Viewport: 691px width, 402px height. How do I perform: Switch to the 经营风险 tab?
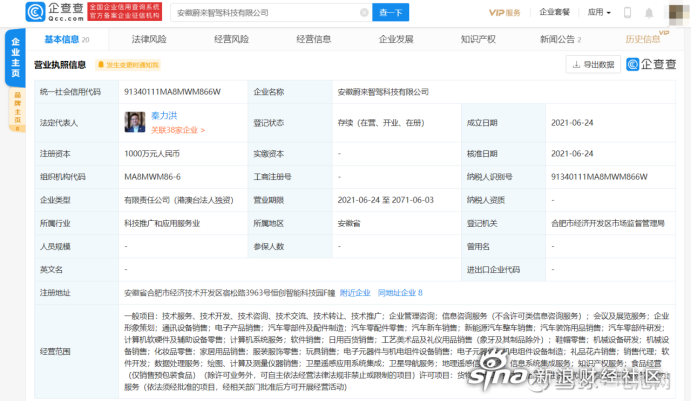pyautogui.click(x=231, y=39)
